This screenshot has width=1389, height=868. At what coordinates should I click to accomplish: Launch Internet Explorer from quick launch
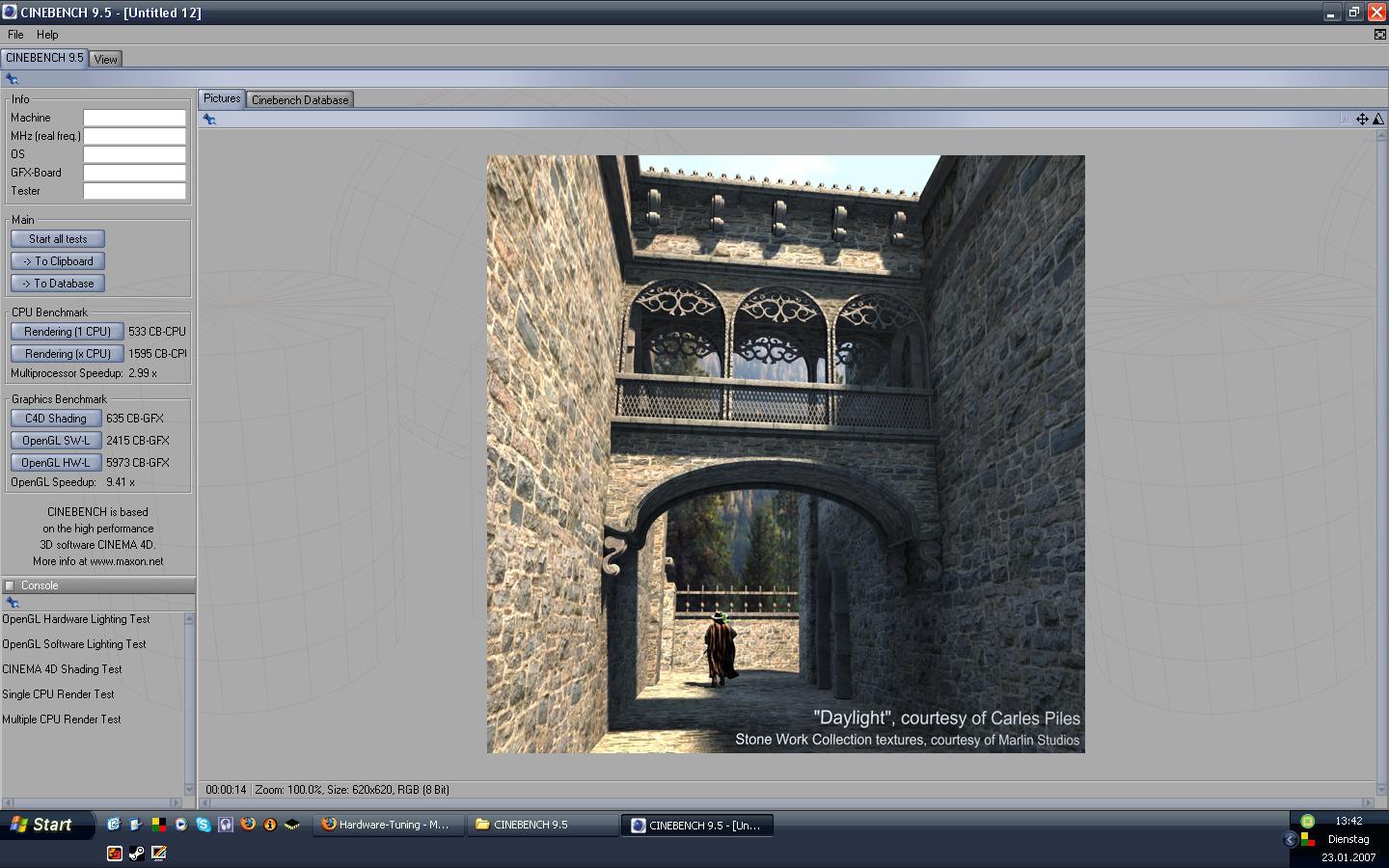pos(114,825)
